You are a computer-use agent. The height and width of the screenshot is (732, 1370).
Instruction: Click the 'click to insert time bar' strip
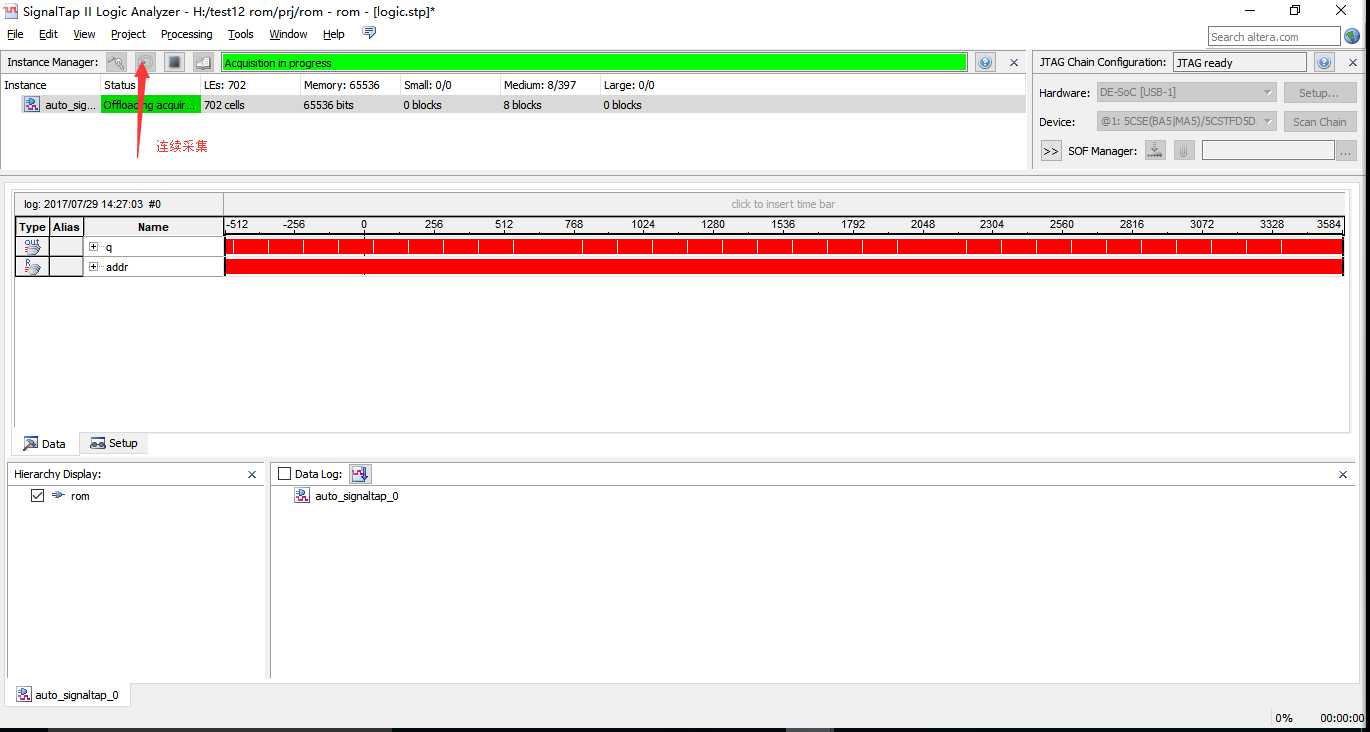pos(783,204)
